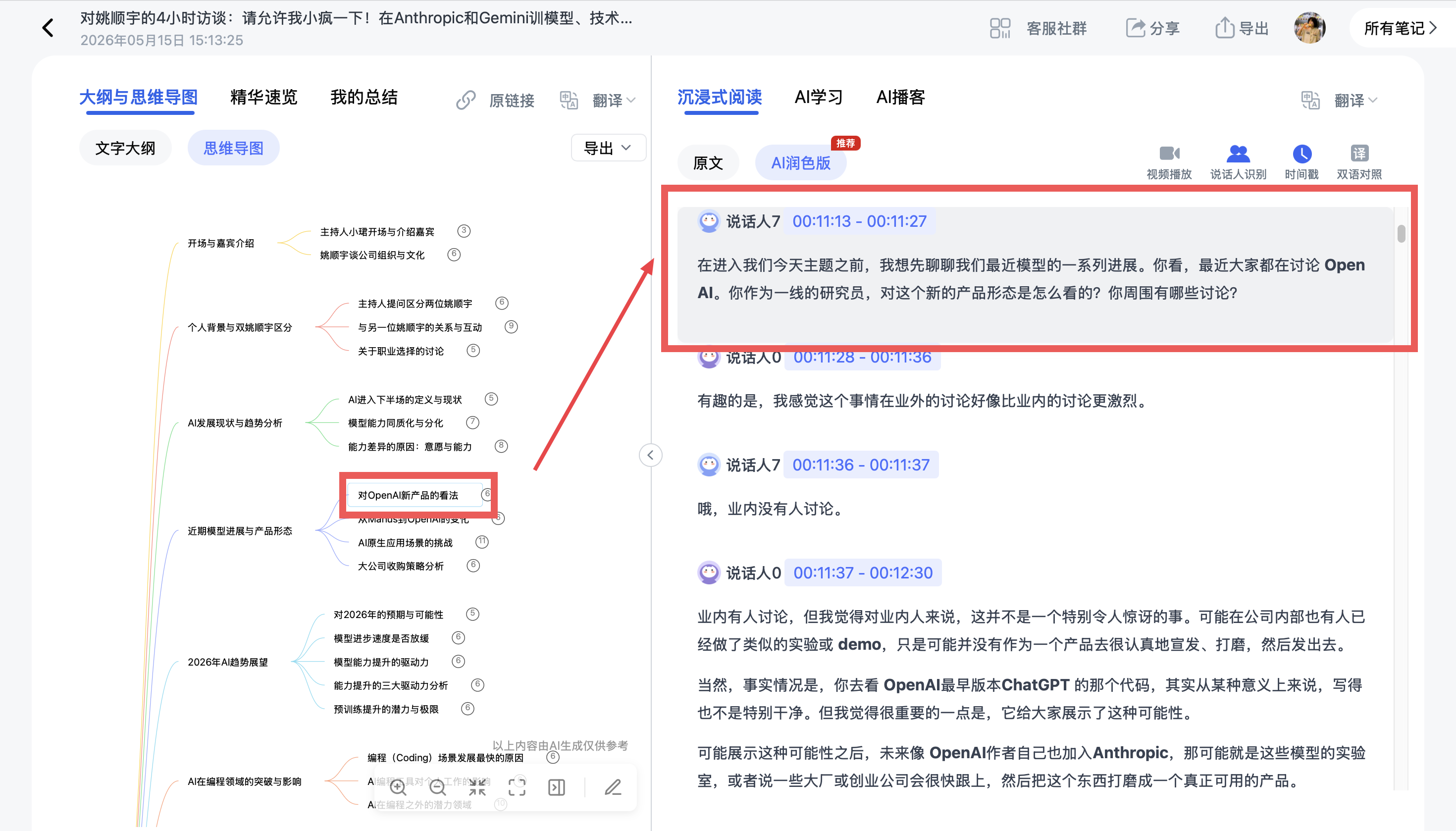Open 所有笔记 list
This screenshot has width=1456, height=831.
pyautogui.click(x=1401, y=28)
